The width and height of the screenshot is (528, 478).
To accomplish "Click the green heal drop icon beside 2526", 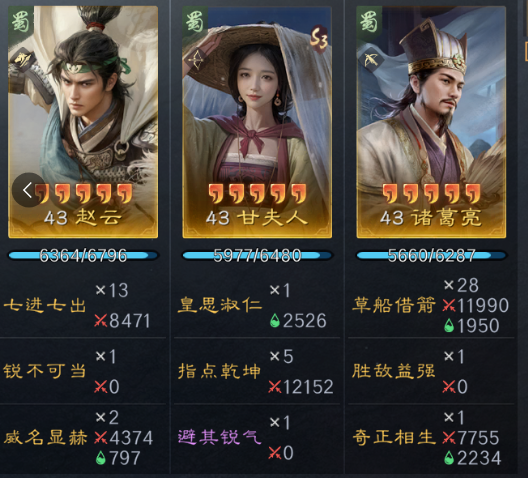I will [x=275, y=320].
